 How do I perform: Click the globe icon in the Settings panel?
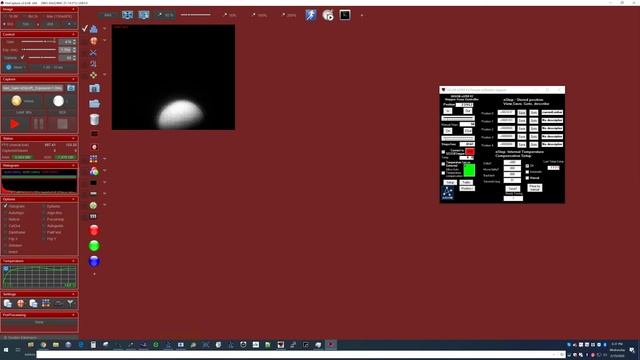[x=20, y=303]
